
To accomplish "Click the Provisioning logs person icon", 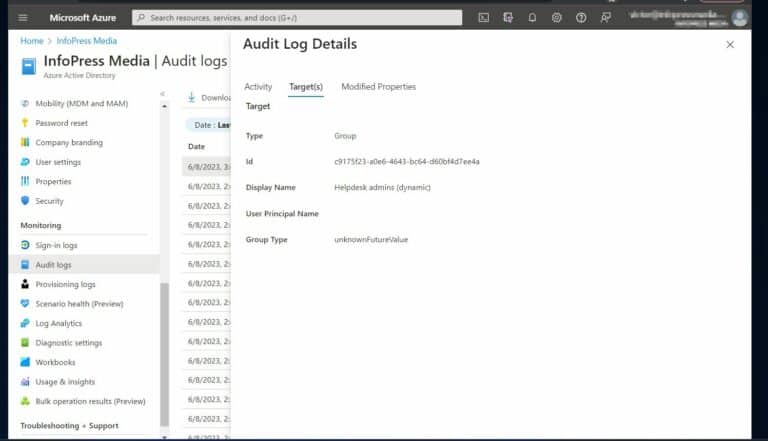I will [25, 284].
